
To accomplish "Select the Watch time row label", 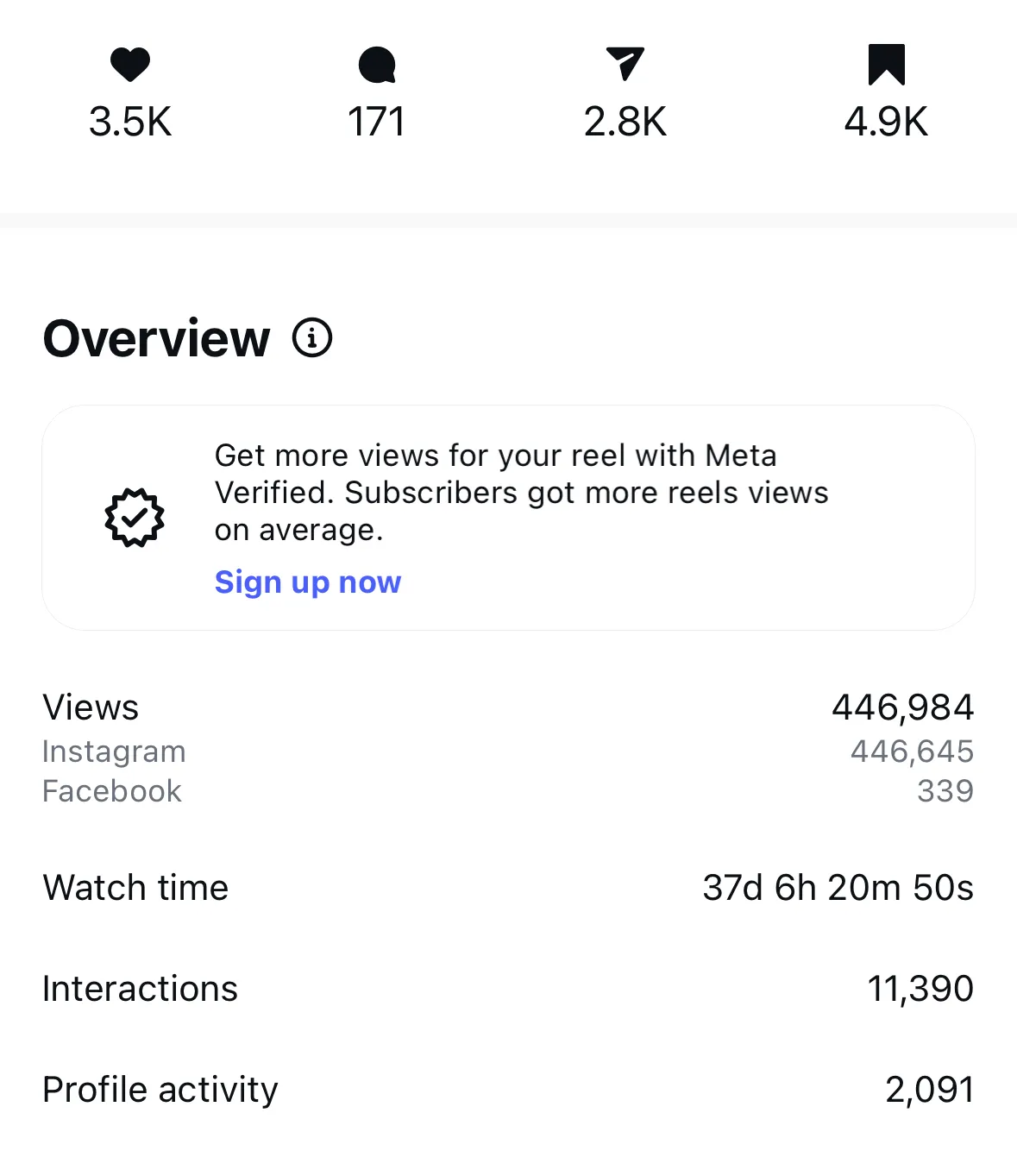I will tap(135, 888).
